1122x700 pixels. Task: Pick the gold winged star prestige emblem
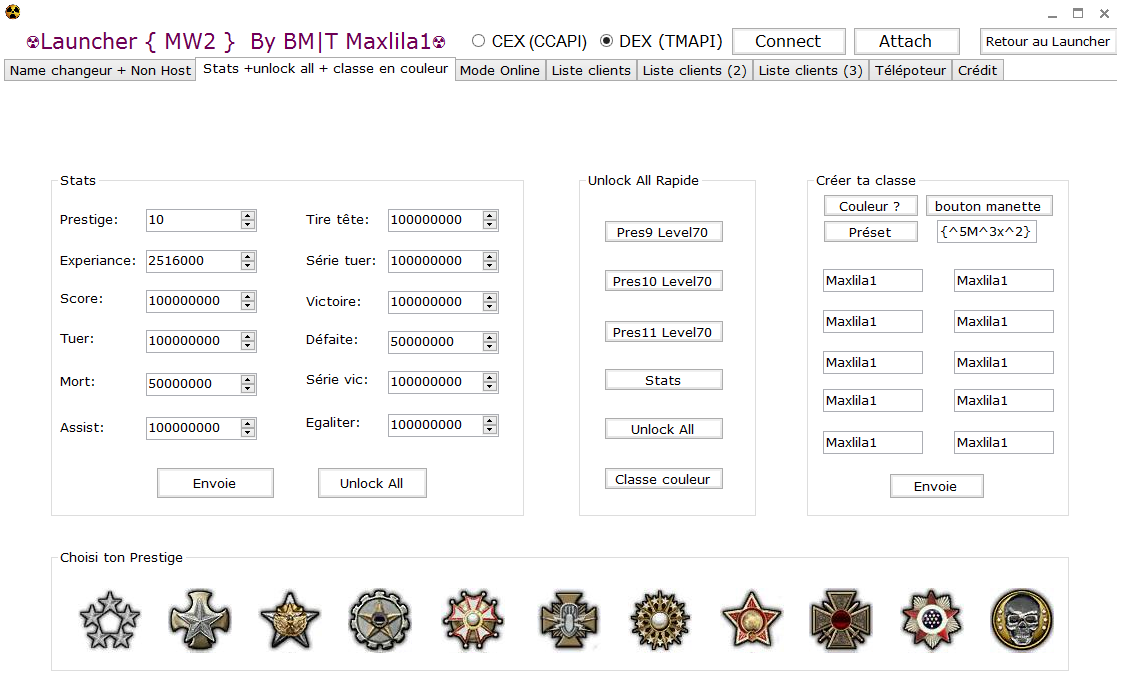290,620
